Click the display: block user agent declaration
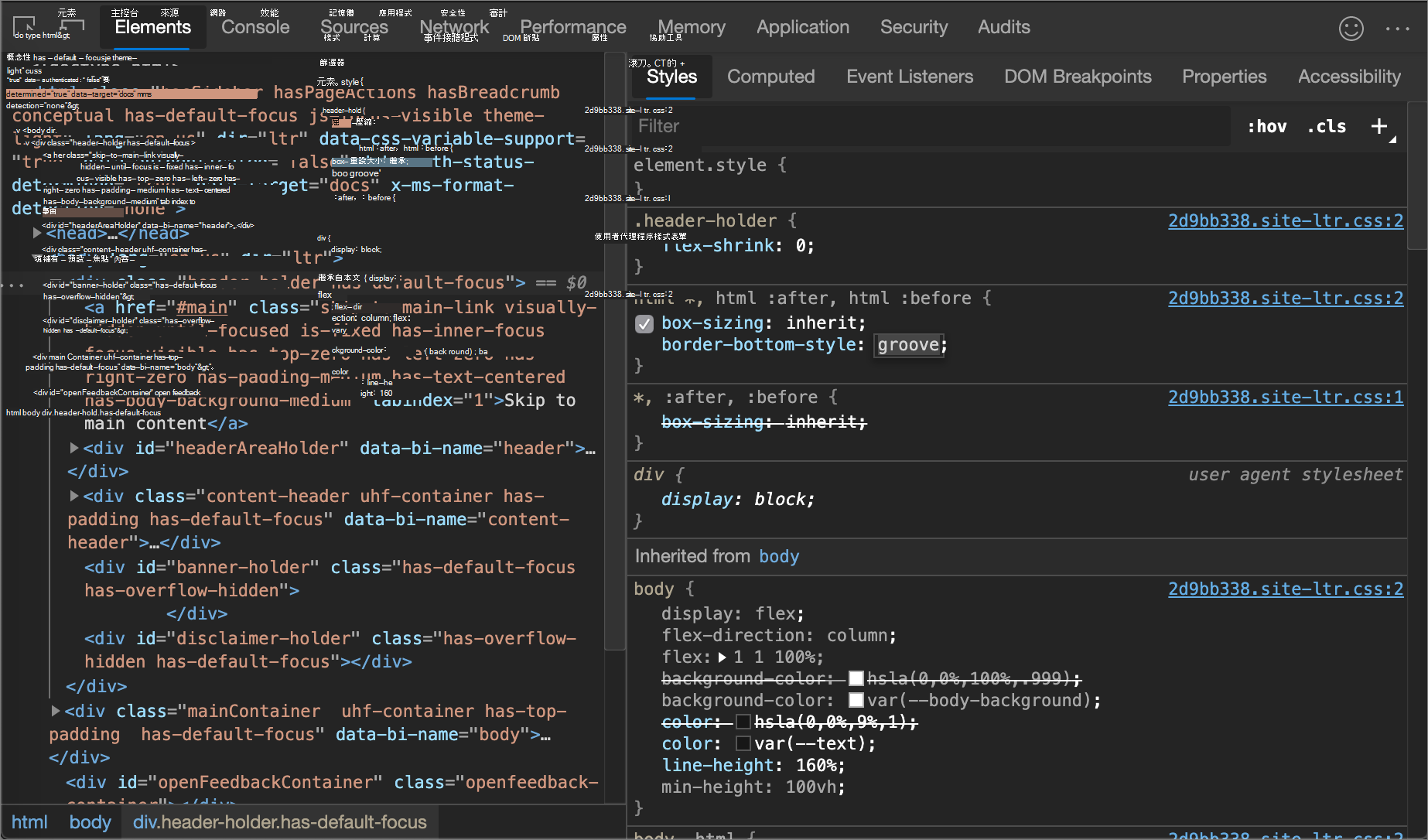This screenshot has width=1428, height=840. pos(738,499)
